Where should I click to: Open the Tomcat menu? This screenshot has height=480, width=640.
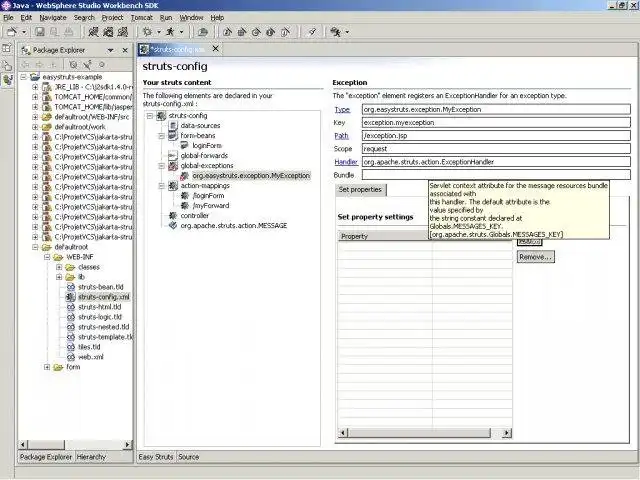pos(142,18)
